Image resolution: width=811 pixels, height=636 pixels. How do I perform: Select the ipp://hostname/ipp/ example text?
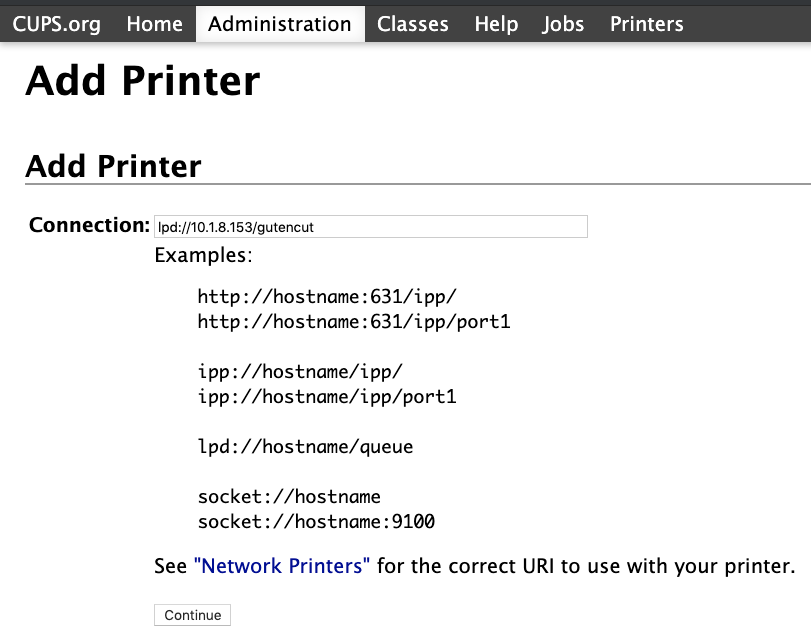click(300, 371)
